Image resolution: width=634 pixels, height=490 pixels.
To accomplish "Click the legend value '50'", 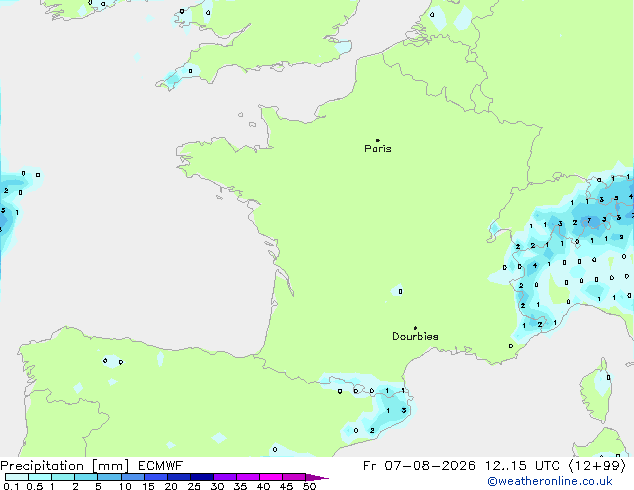I will 309,486.
